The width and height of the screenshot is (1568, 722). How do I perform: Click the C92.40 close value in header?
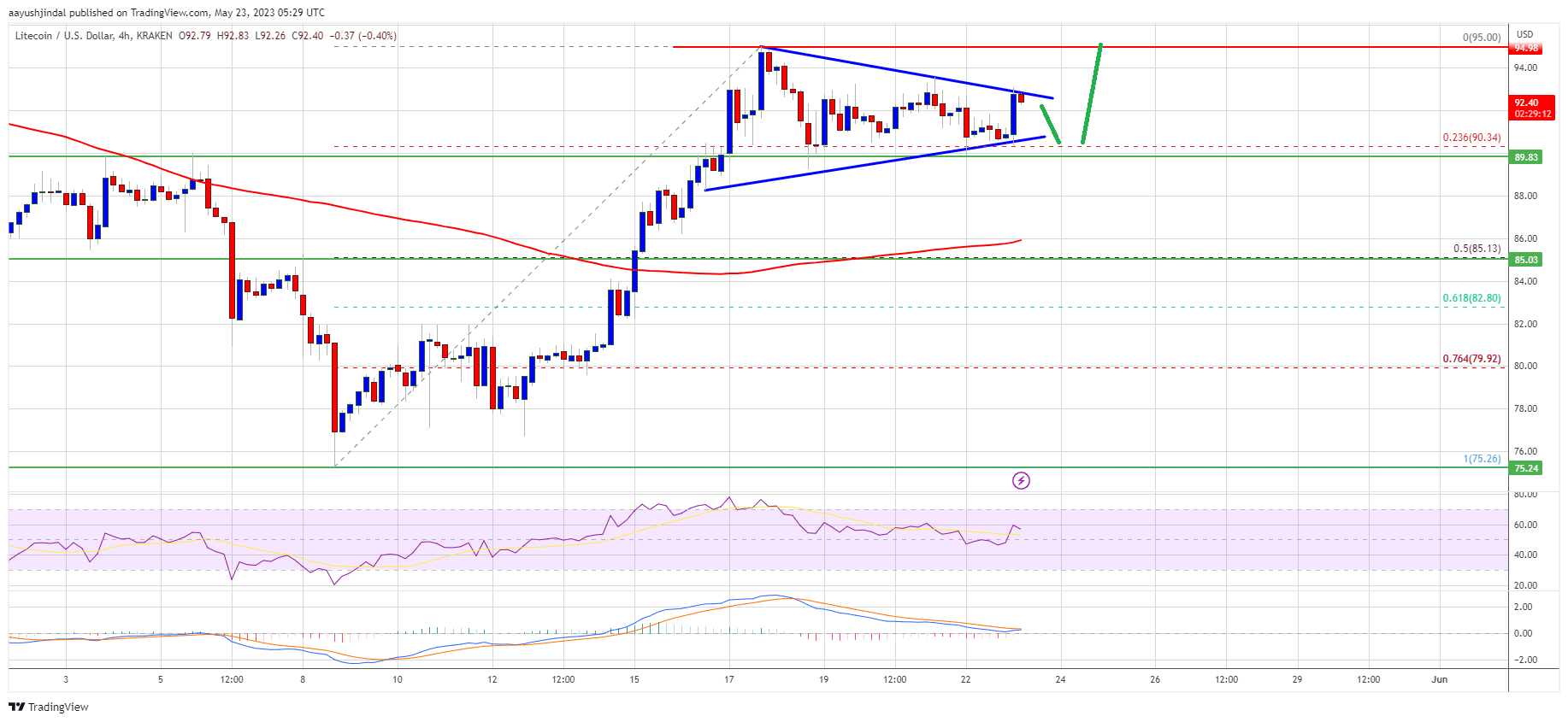click(x=308, y=36)
